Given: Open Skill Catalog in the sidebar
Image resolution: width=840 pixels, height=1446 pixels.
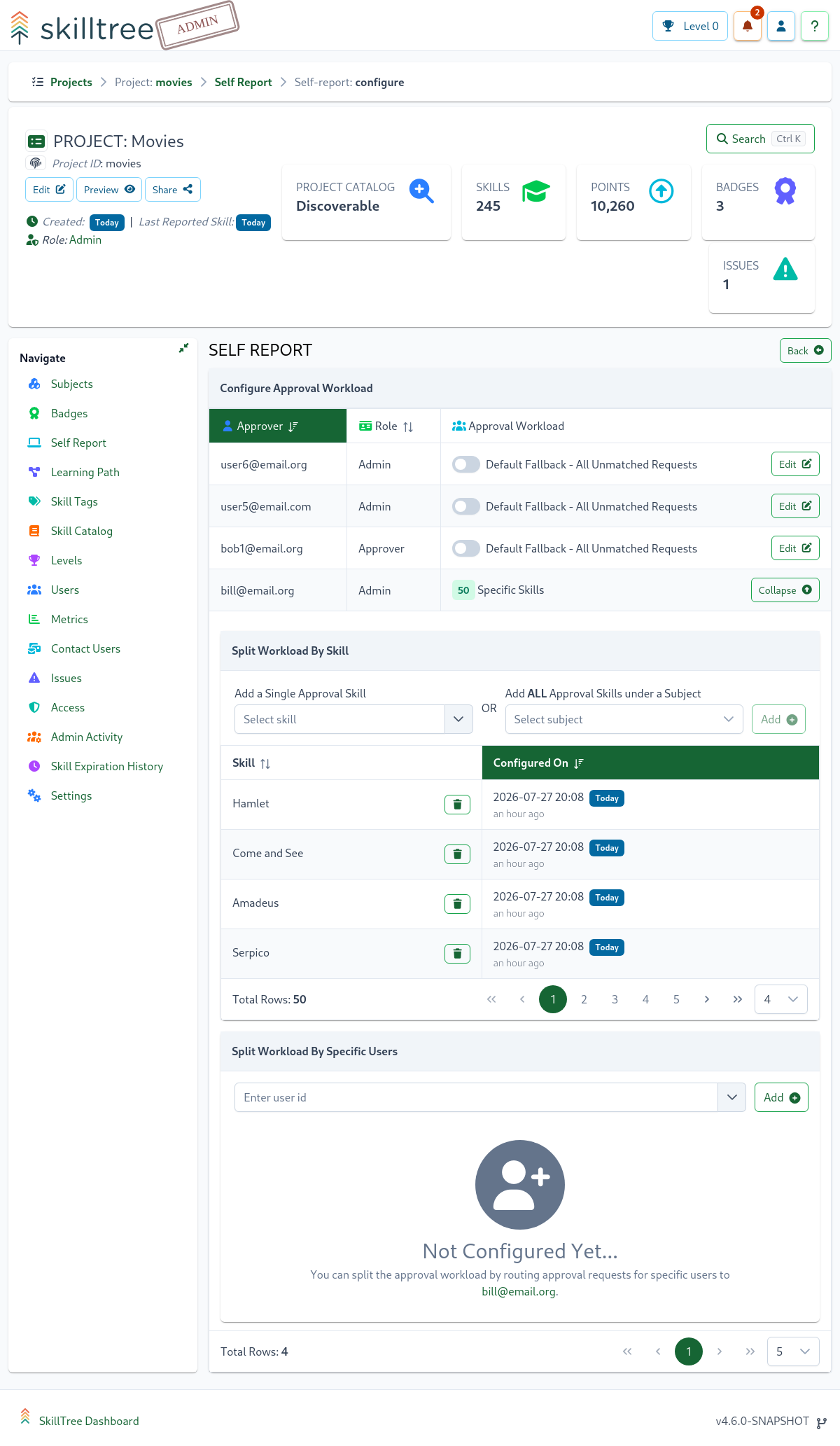Looking at the screenshot, I should click(81, 531).
